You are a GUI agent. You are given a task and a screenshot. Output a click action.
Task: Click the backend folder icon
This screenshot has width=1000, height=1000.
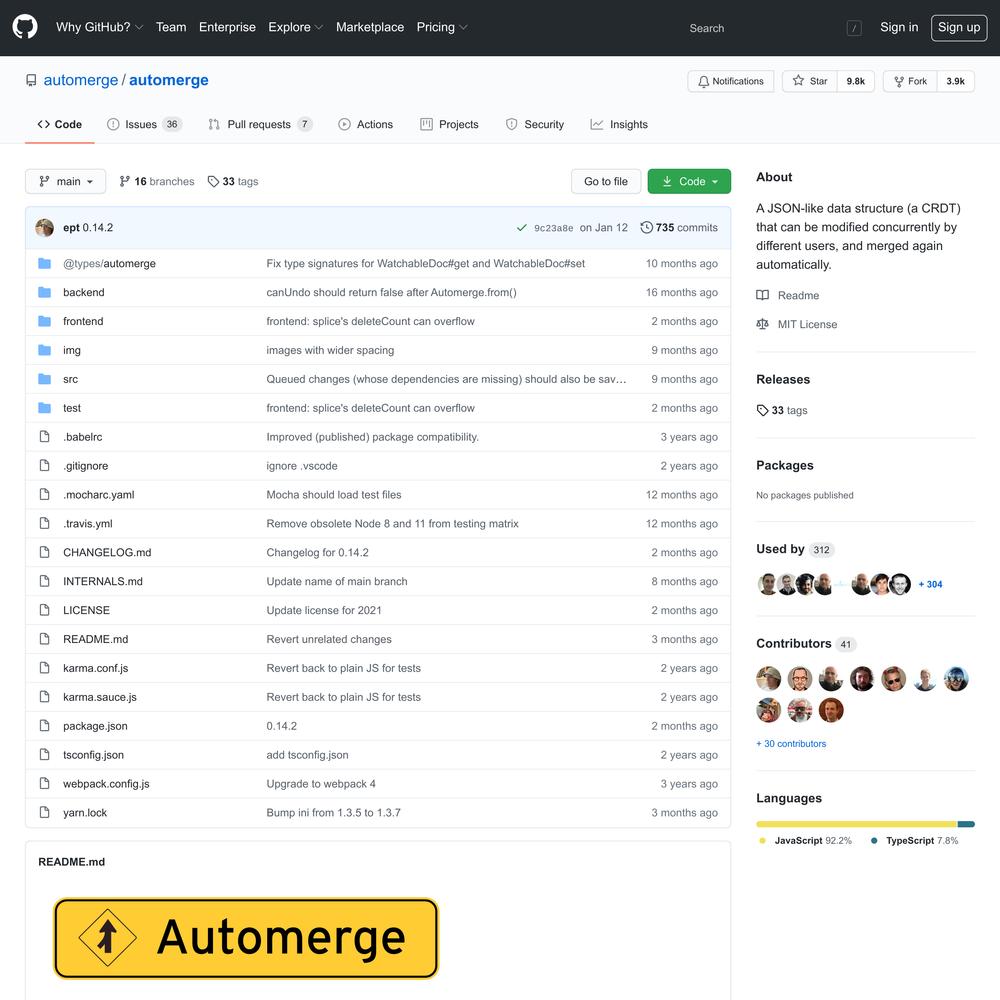pyautogui.click(x=44, y=292)
